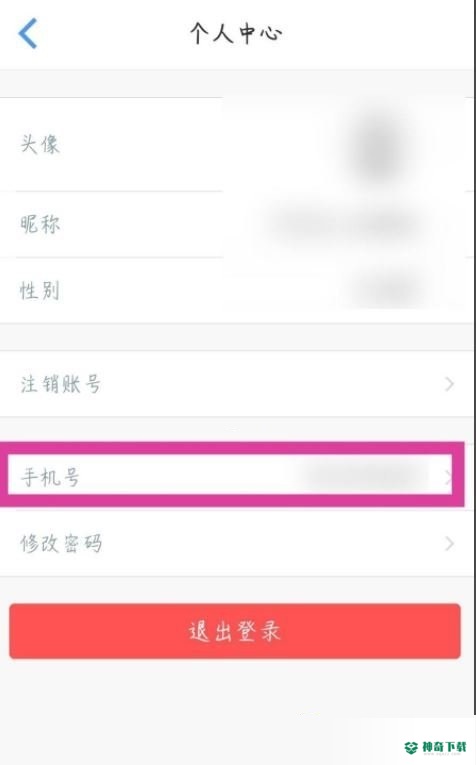The image size is (476, 765).
Task: Click the 头像 label text
Action: point(40,144)
